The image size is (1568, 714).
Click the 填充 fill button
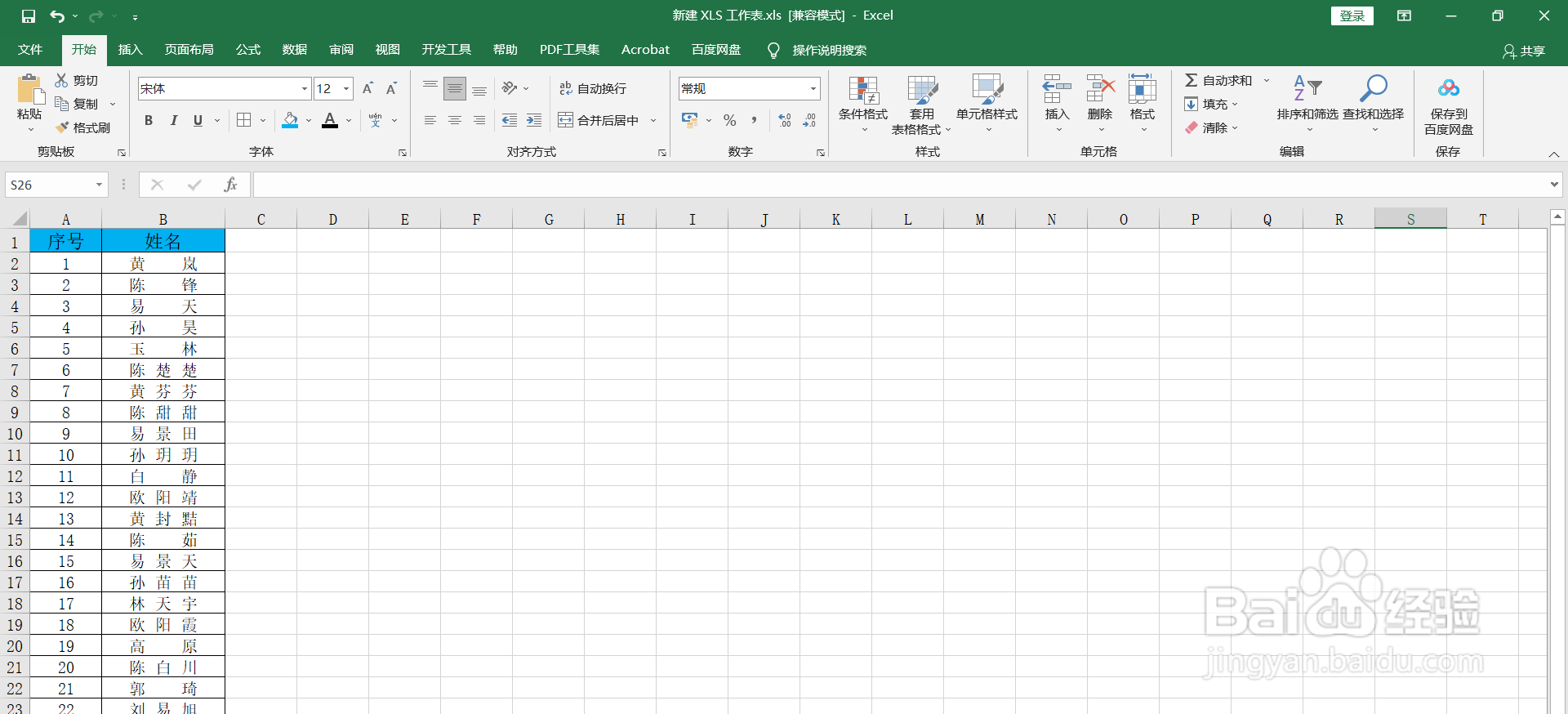(1212, 104)
